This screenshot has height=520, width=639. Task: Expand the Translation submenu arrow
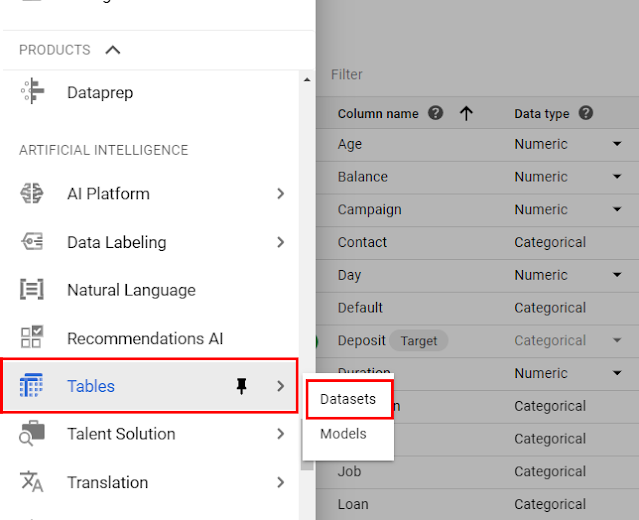pyautogui.click(x=280, y=482)
